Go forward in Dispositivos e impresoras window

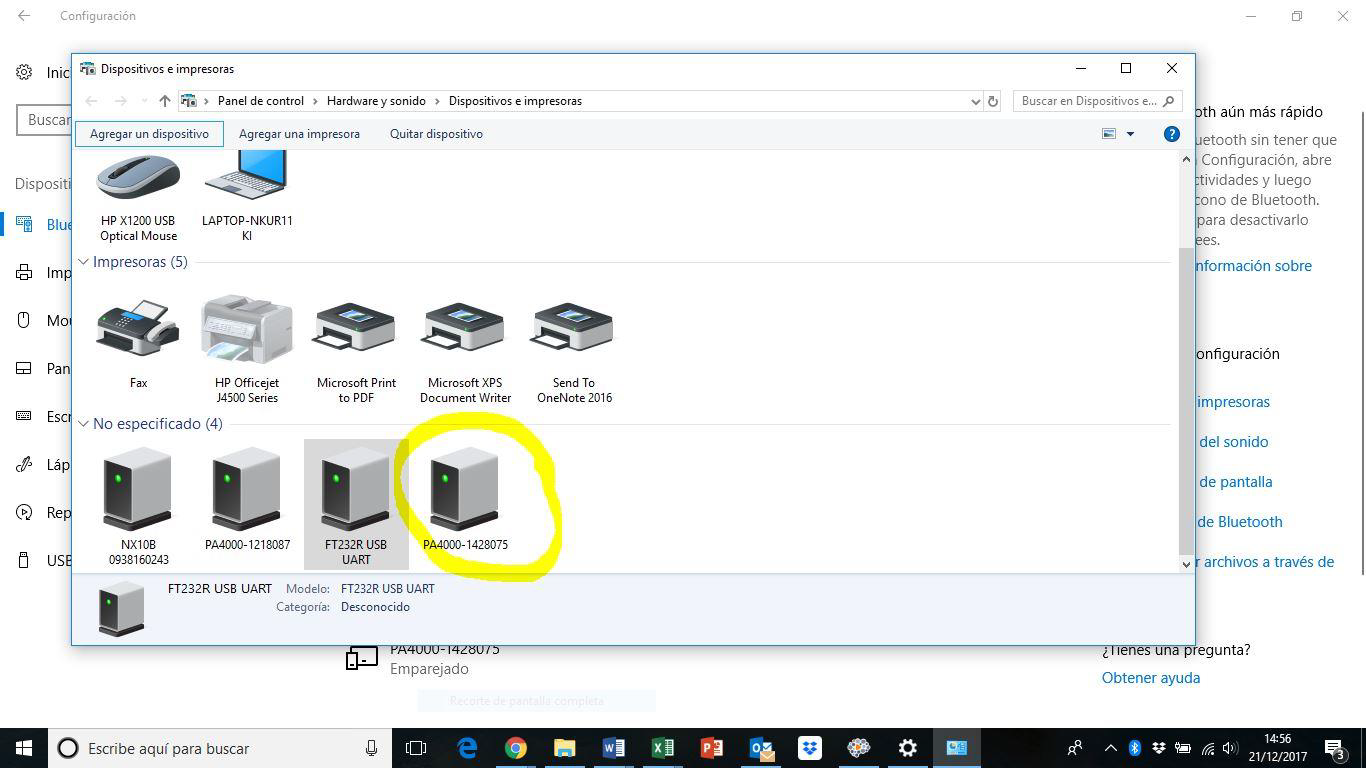click(121, 101)
